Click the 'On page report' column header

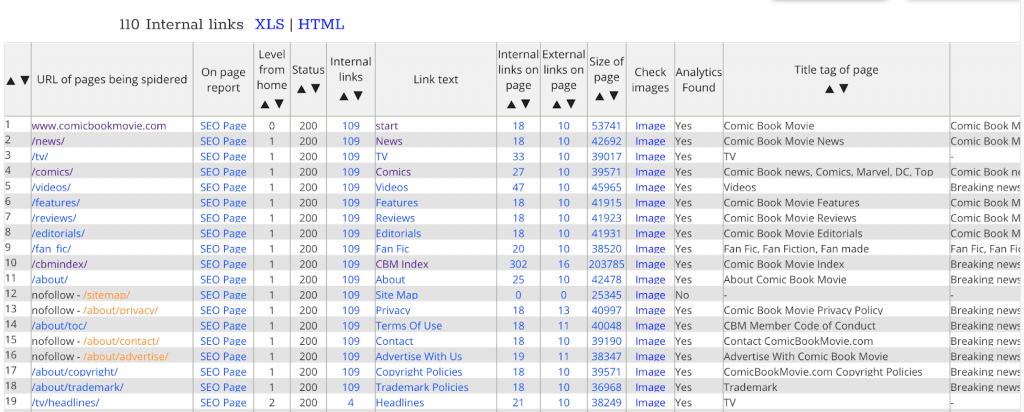(223, 80)
